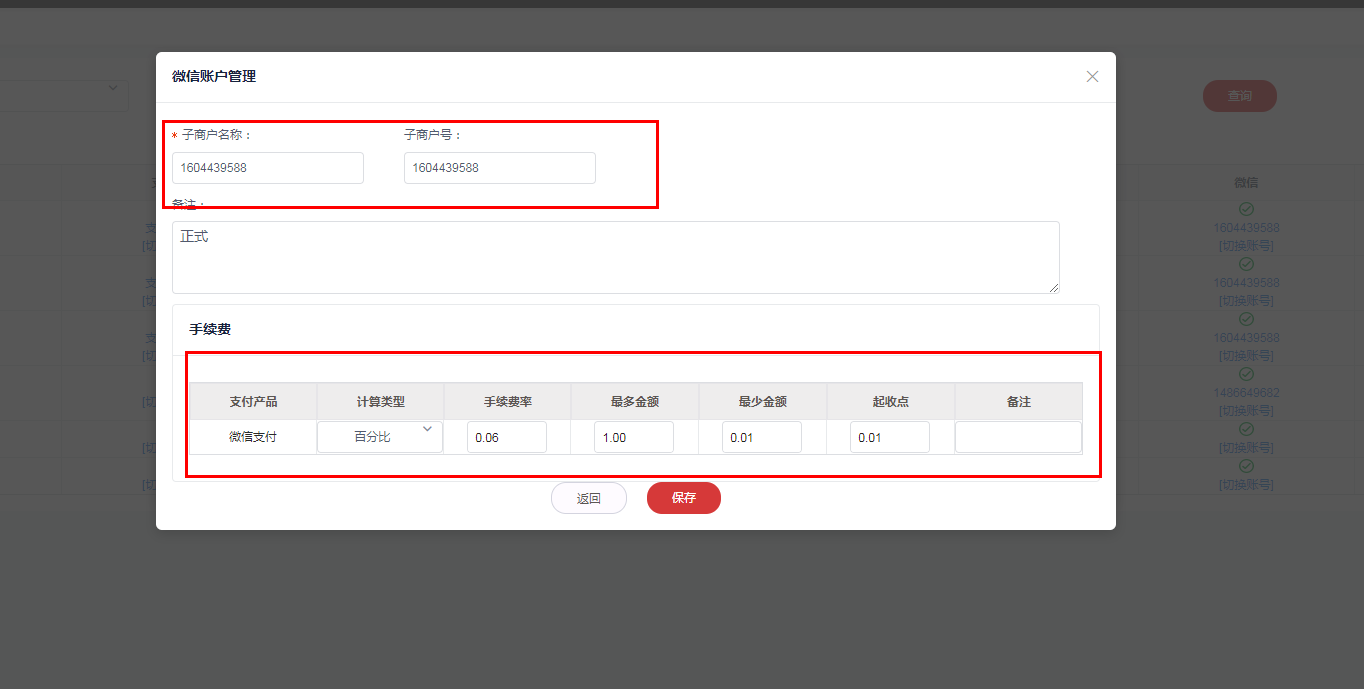
Task: Click the 子商户号 input field
Action: coord(500,168)
